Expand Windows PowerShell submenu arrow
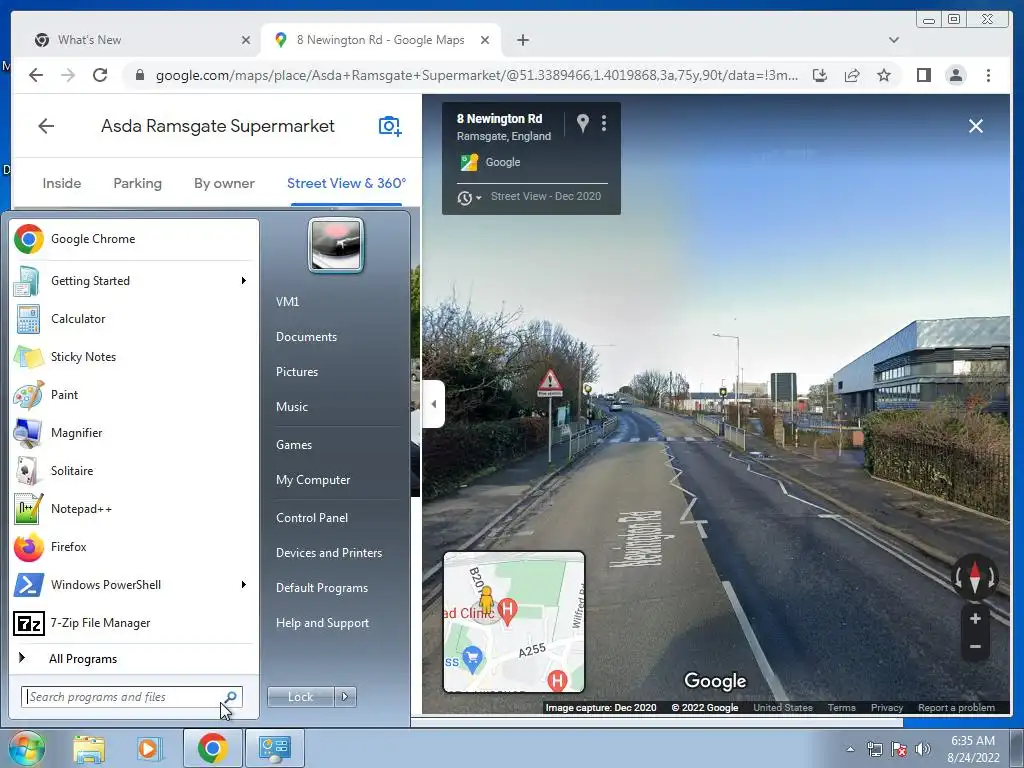Screen dimensions: 1024x768 [244, 584]
